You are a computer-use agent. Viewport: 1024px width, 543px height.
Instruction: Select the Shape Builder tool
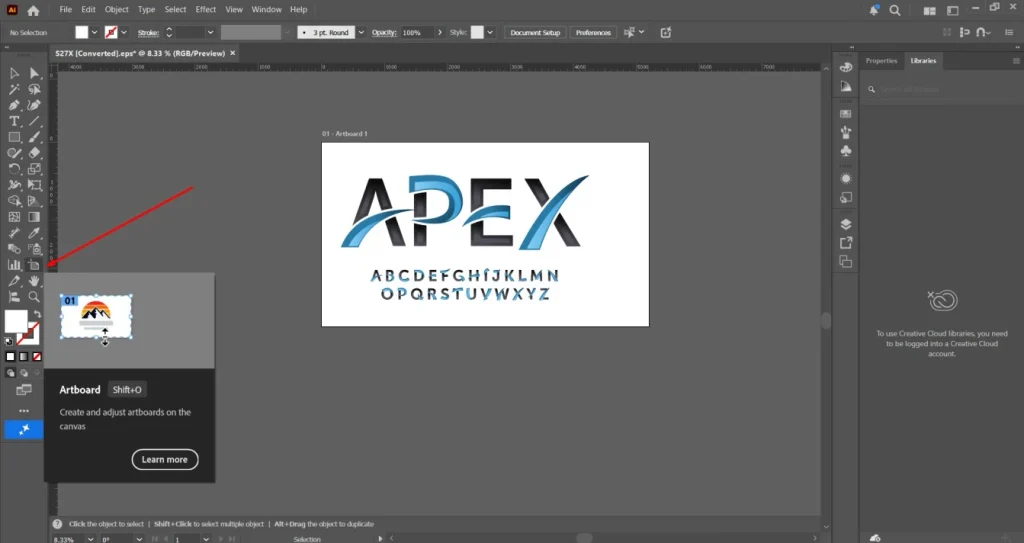14,201
